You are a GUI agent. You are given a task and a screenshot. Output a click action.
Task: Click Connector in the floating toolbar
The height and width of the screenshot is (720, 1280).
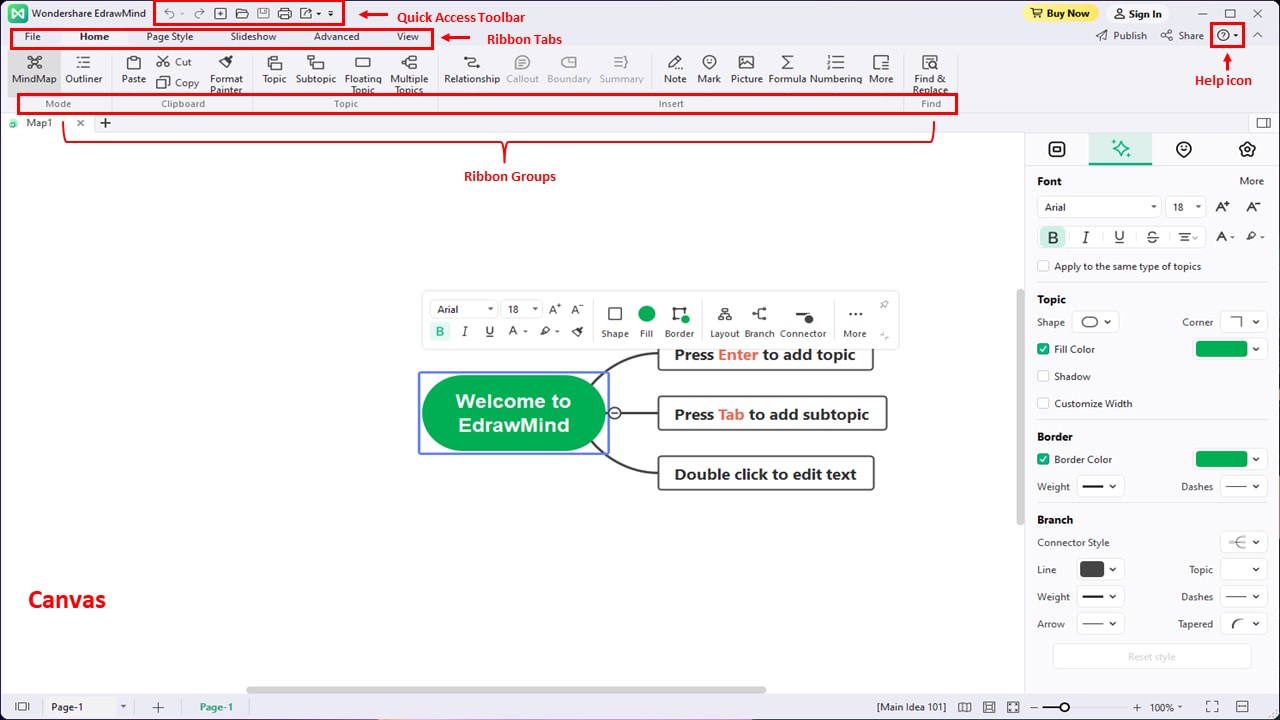click(803, 322)
